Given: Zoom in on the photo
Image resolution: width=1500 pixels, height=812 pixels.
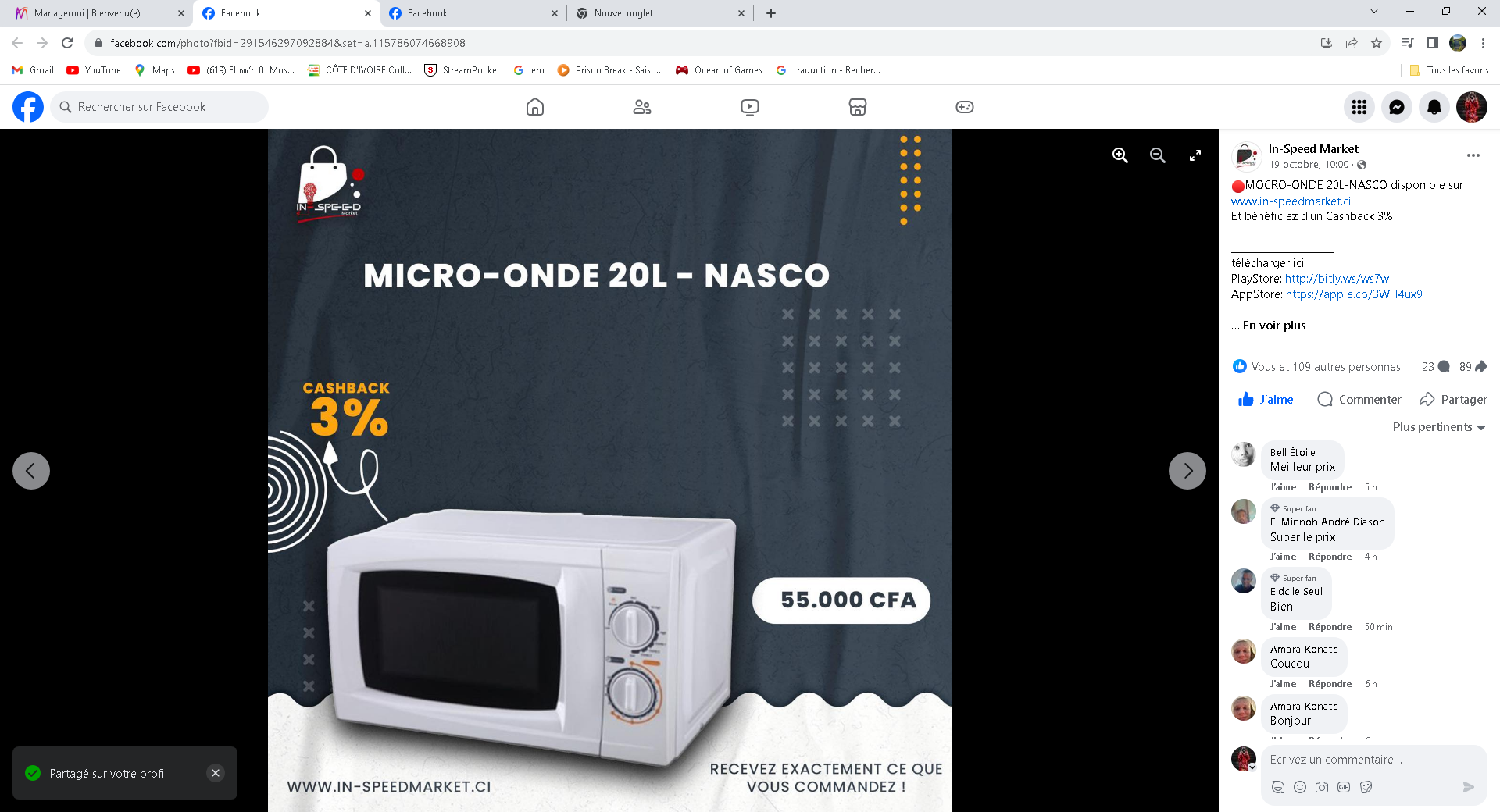Looking at the screenshot, I should point(1120,155).
